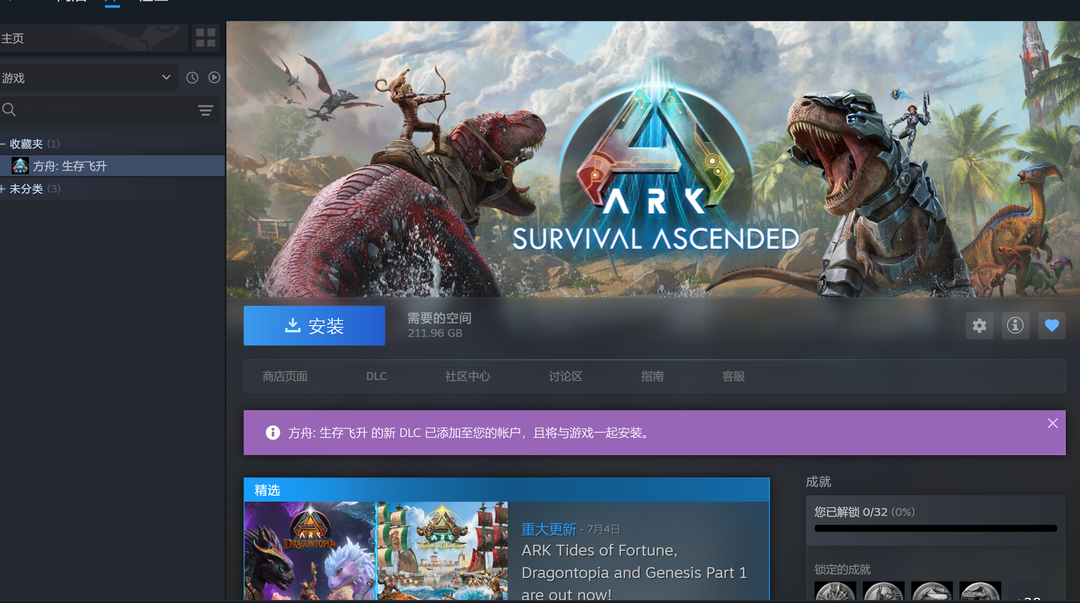Click the 您已解锁 0/32 text
This screenshot has height=603, width=1080.
pyautogui.click(x=864, y=512)
